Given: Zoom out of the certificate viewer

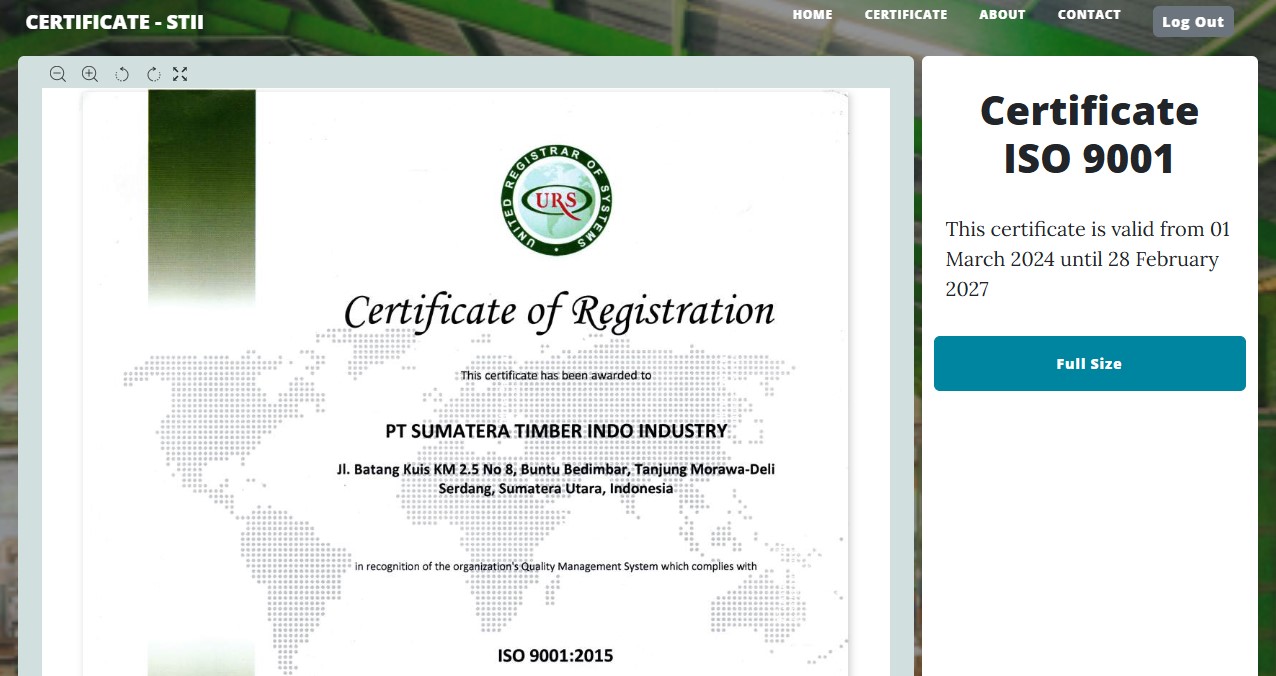Looking at the screenshot, I should [x=58, y=74].
